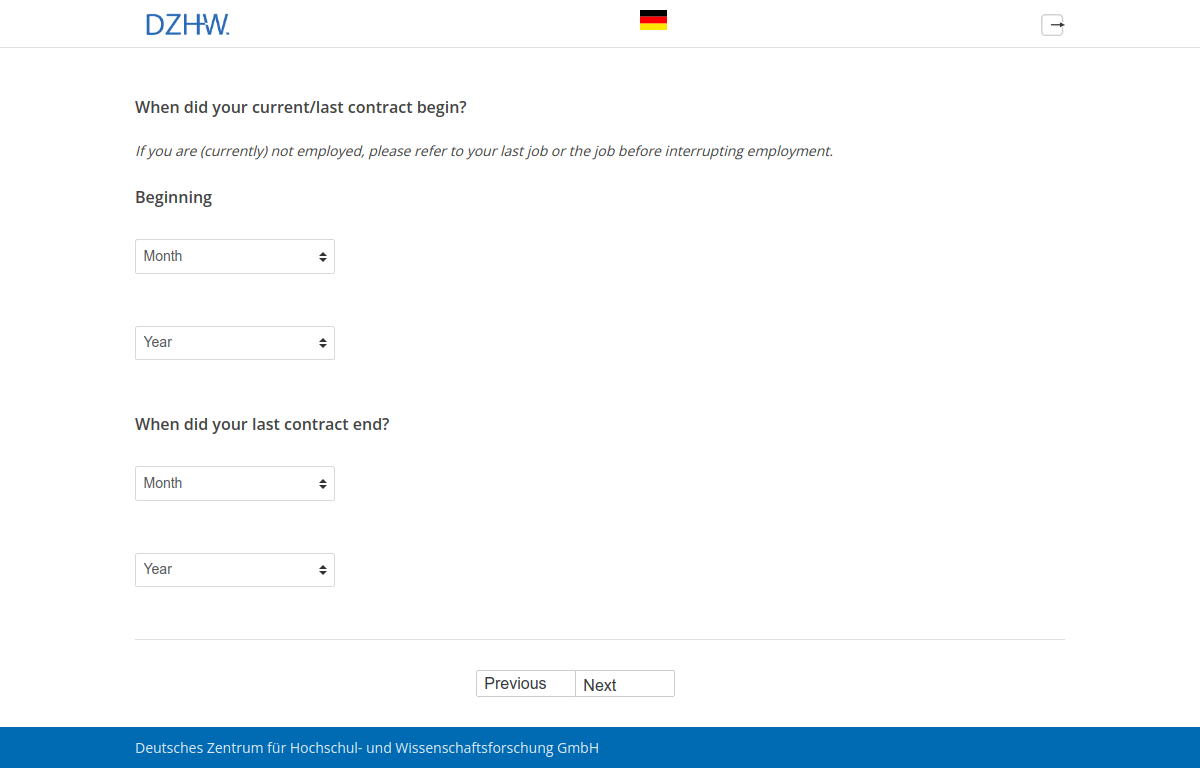Click the divider line above the navigation buttons
1200x777 pixels.
pos(600,639)
